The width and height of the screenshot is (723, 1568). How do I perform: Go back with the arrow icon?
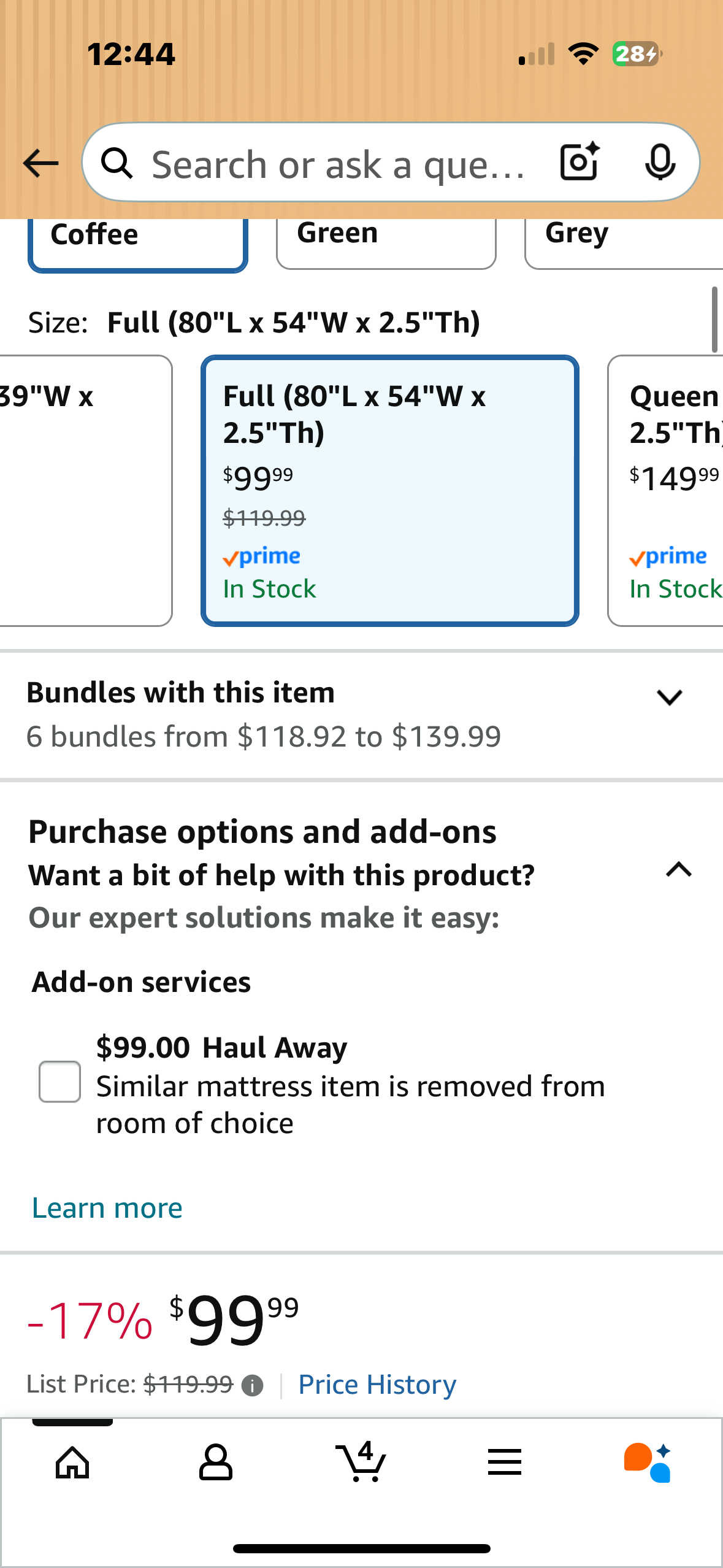tap(39, 163)
